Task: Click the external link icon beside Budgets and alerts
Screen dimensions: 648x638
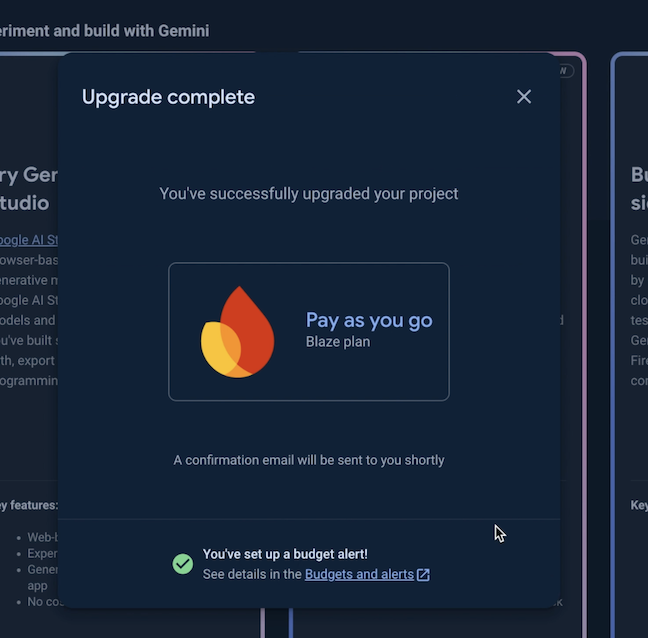Action: 423,575
